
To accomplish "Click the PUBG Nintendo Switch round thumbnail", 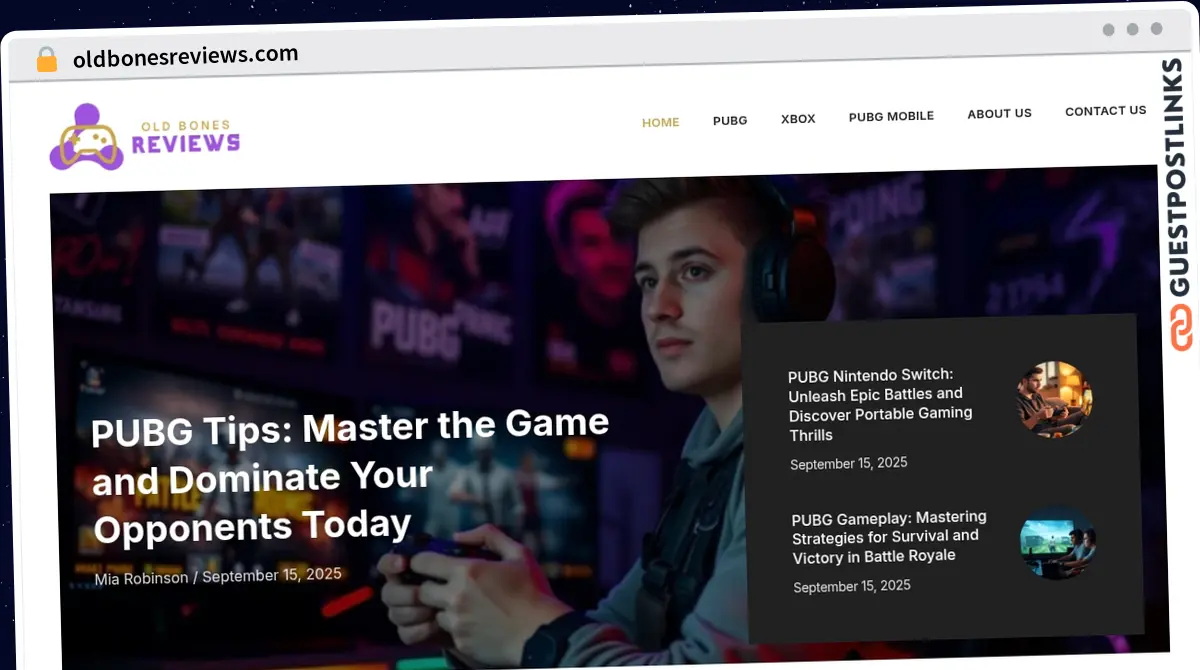I will (1054, 399).
